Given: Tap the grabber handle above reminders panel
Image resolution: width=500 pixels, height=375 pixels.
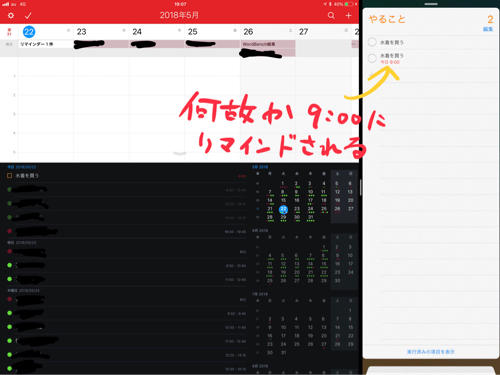Looking at the screenshot, I should 431,4.
